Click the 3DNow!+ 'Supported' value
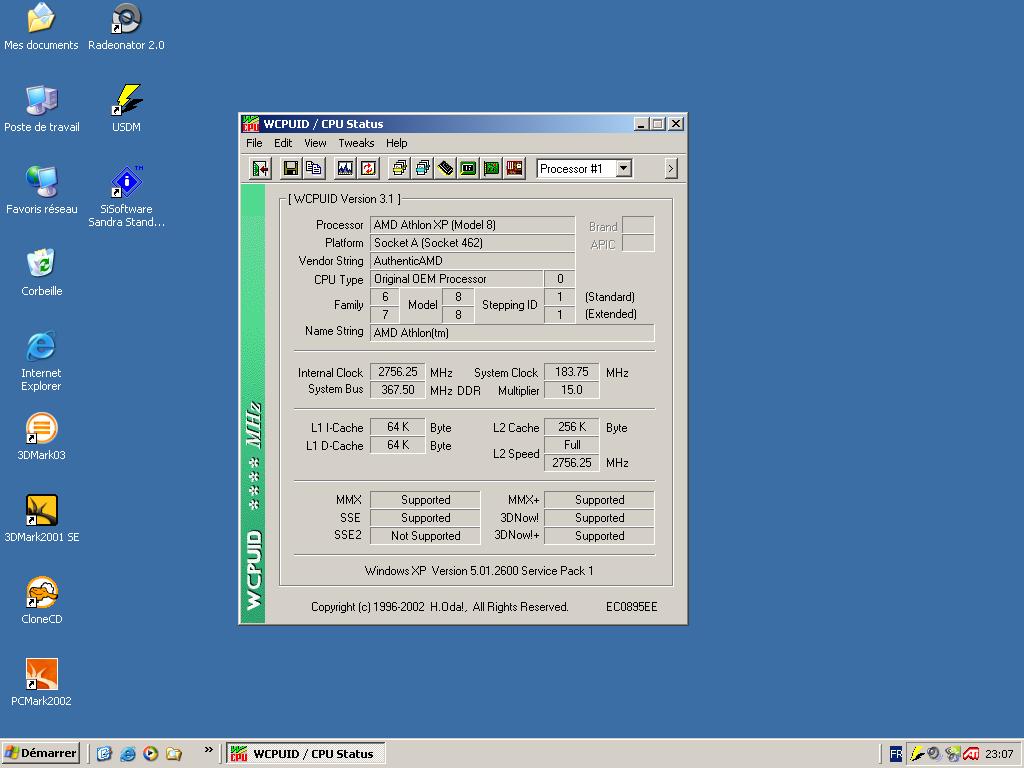The height and width of the screenshot is (768, 1024). coord(599,536)
